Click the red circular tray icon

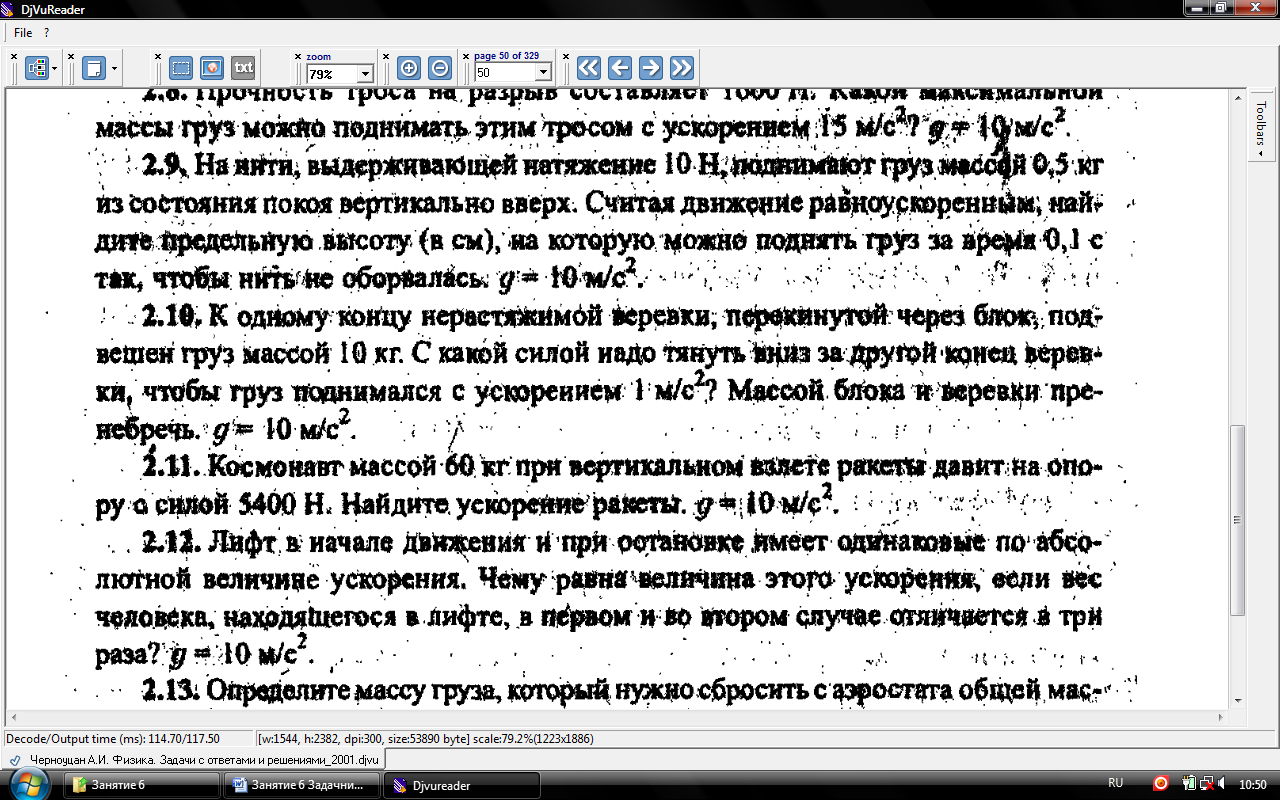(x=1161, y=784)
